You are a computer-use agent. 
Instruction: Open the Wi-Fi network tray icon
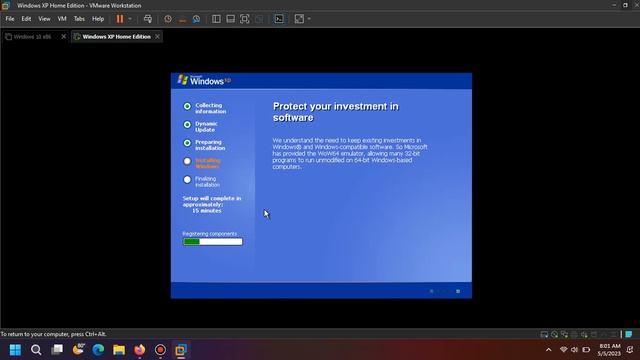pos(564,350)
